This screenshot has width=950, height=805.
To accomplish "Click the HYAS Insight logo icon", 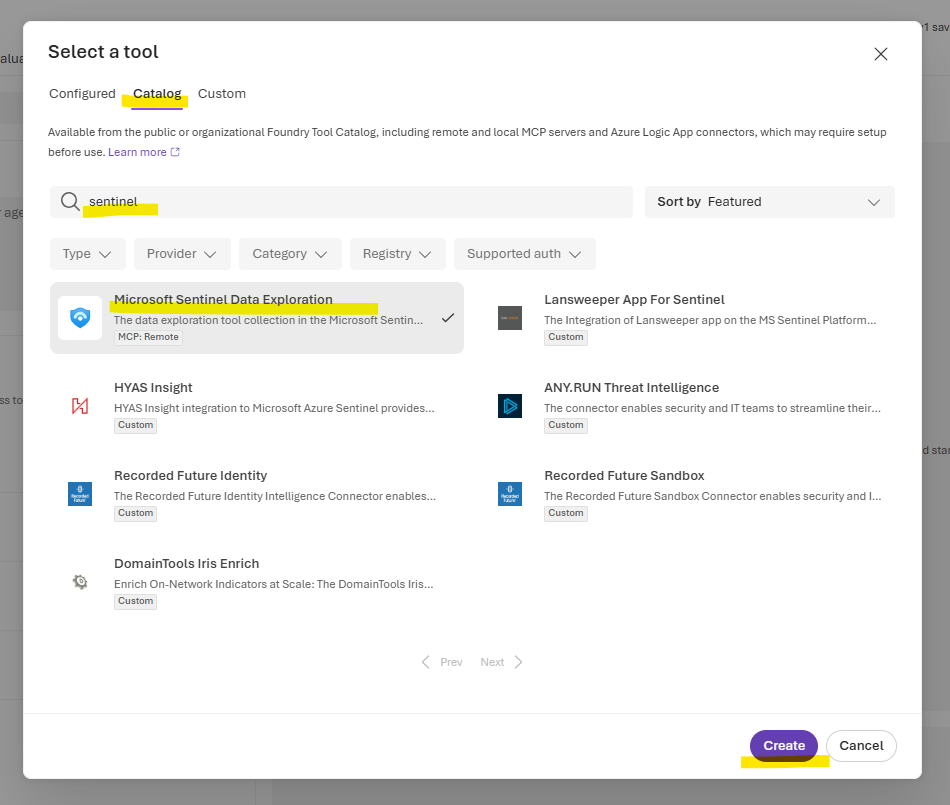I will (80, 406).
